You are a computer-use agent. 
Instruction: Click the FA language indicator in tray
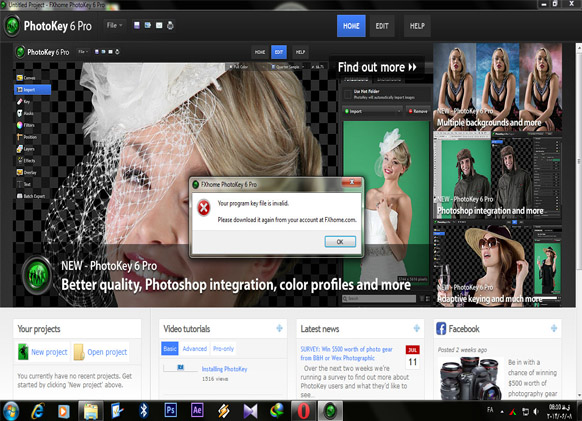tap(490, 410)
